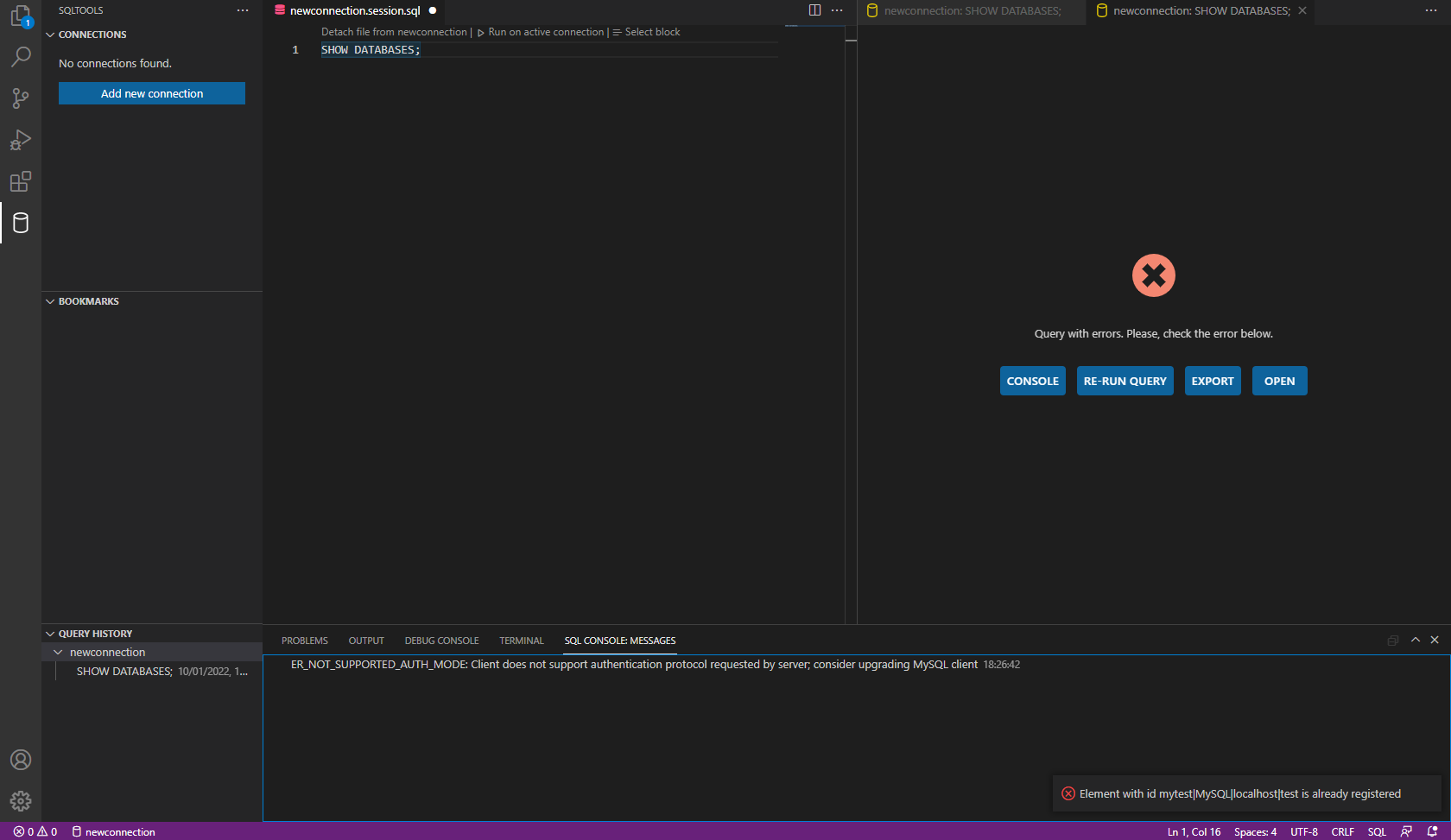This screenshot has height=840, width=1451.
Task: Open the Search view in activity bar
Action: [21, 57]
